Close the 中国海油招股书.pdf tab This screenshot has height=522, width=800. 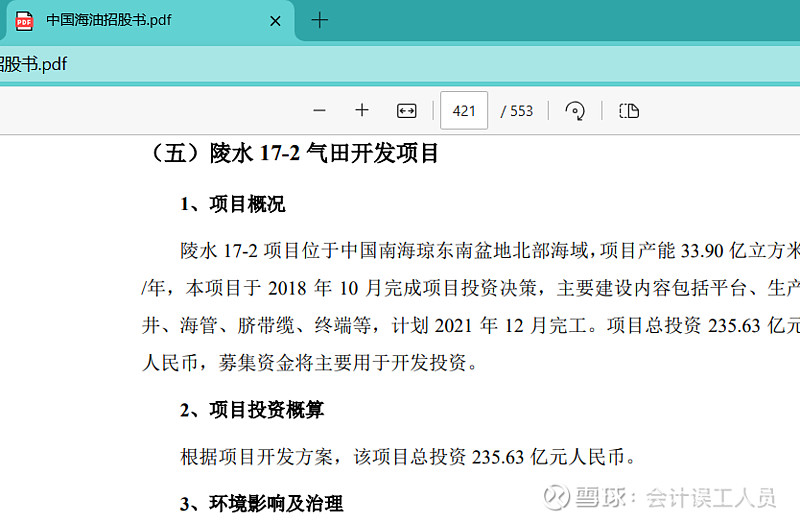275,21
